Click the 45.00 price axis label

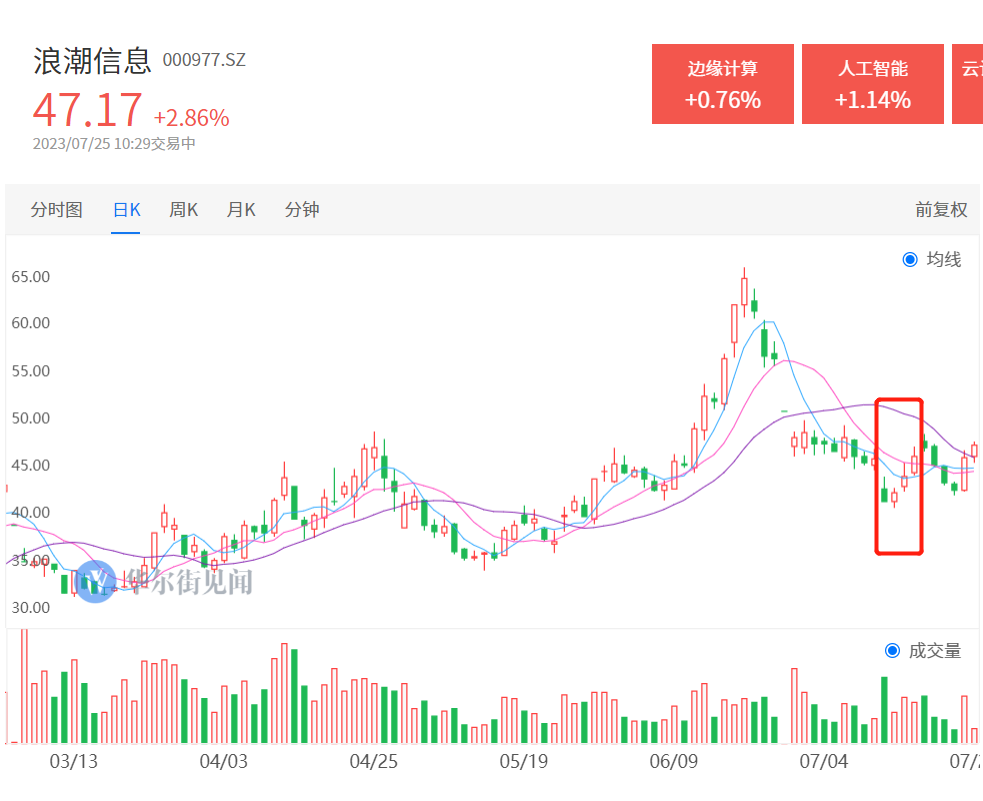(31, 465)
